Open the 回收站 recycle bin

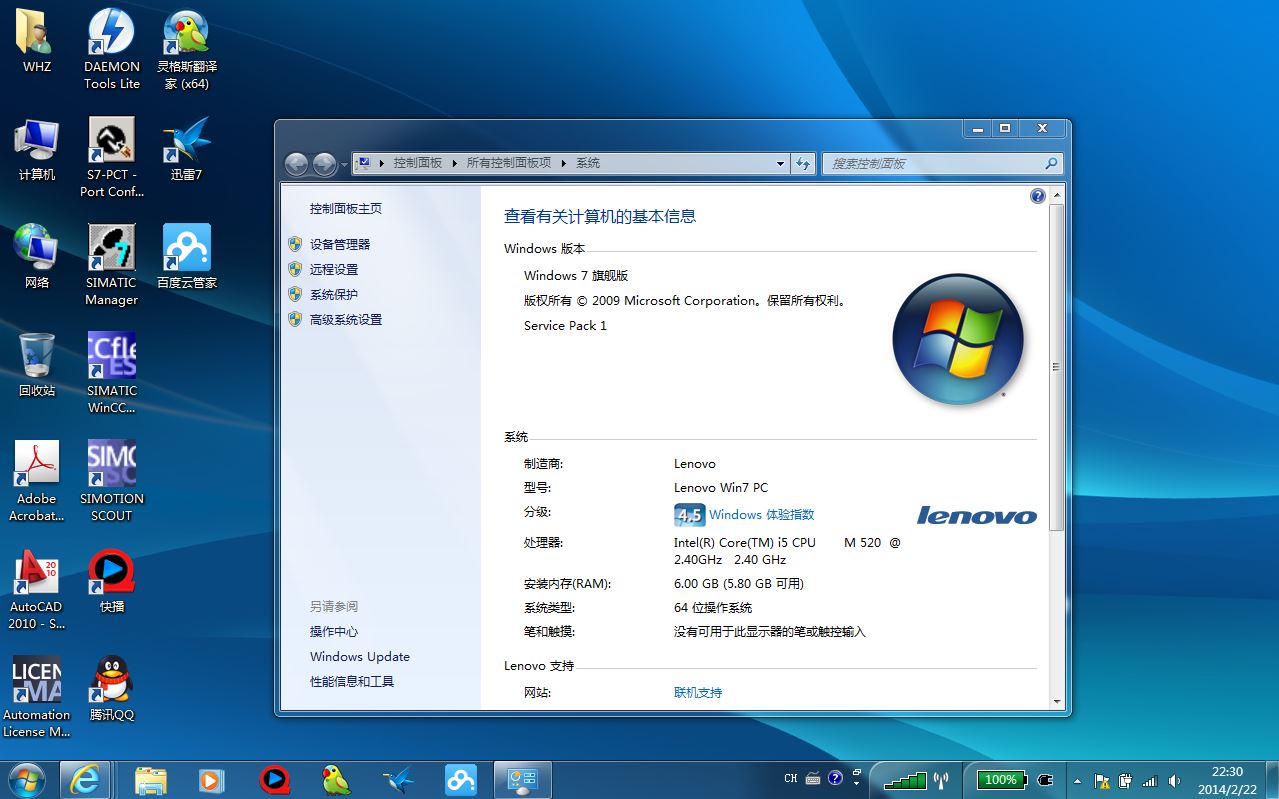pos(37,365)
